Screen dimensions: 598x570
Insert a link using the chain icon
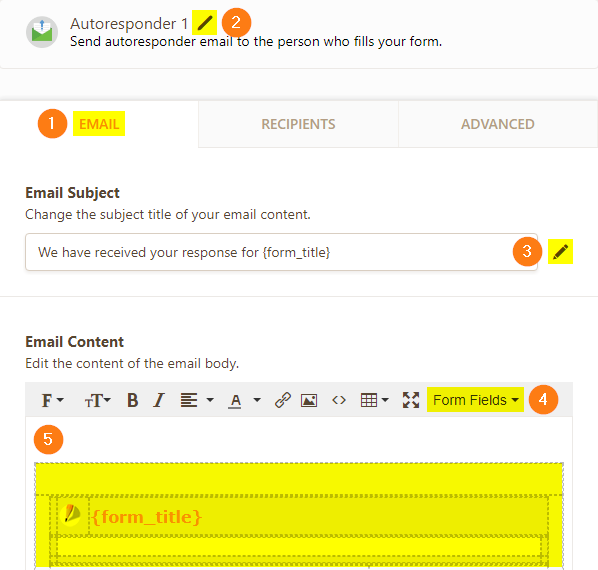pos(283,400)
